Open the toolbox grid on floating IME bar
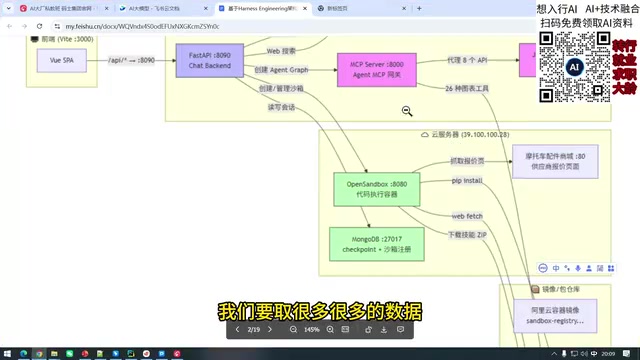The height and width of the screenshot is (360, 640). pyautogui.click(x=611, y=268)
